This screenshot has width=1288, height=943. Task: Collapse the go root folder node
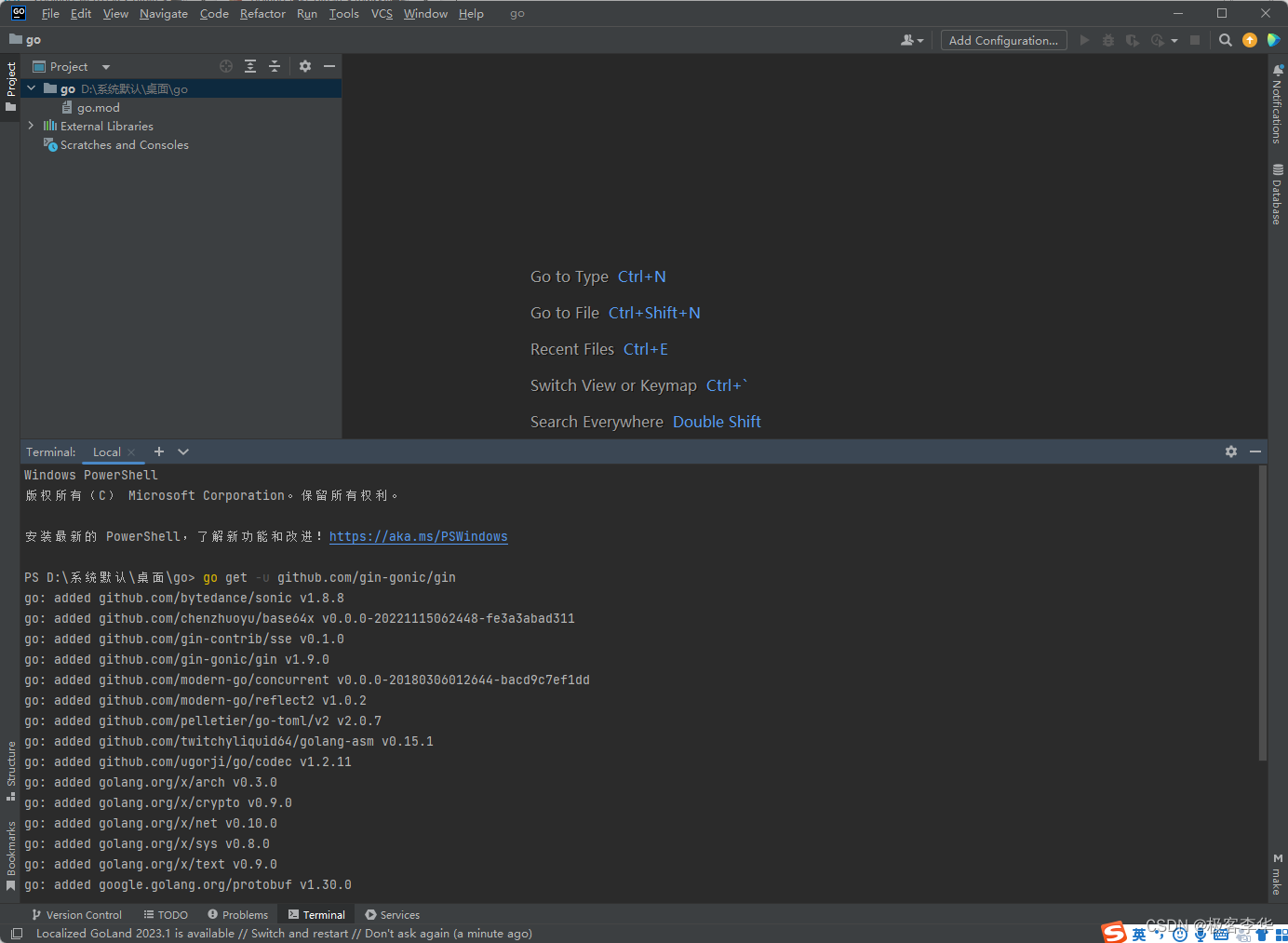32,88
